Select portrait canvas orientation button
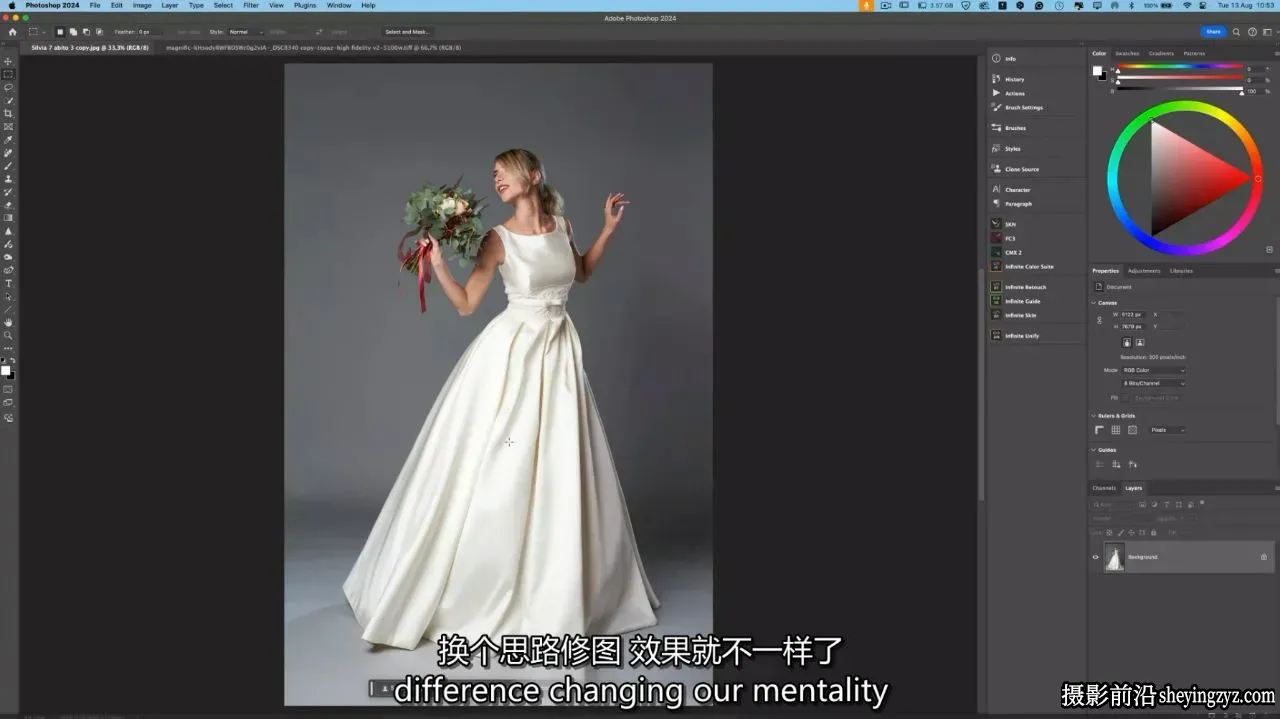The image size is (1280, 719). pos(1126,342)
